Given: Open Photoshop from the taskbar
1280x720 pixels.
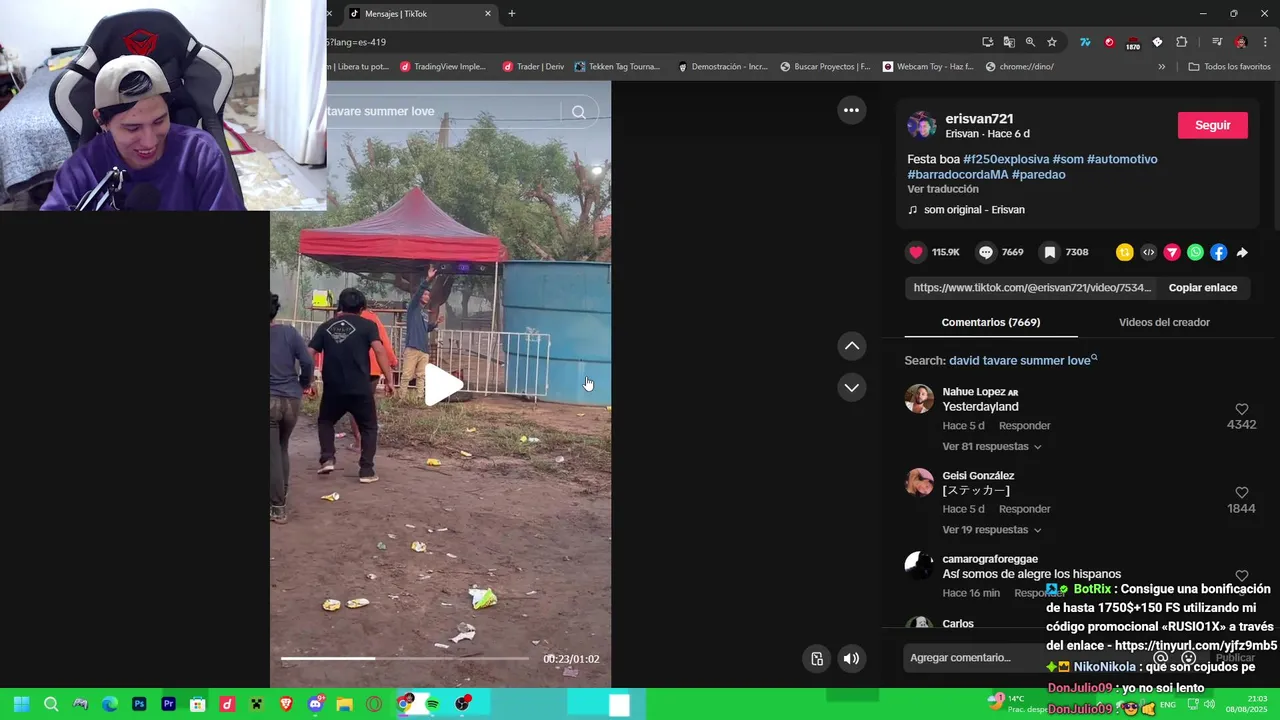Looking at the screenshot, I should pos(139,704).
